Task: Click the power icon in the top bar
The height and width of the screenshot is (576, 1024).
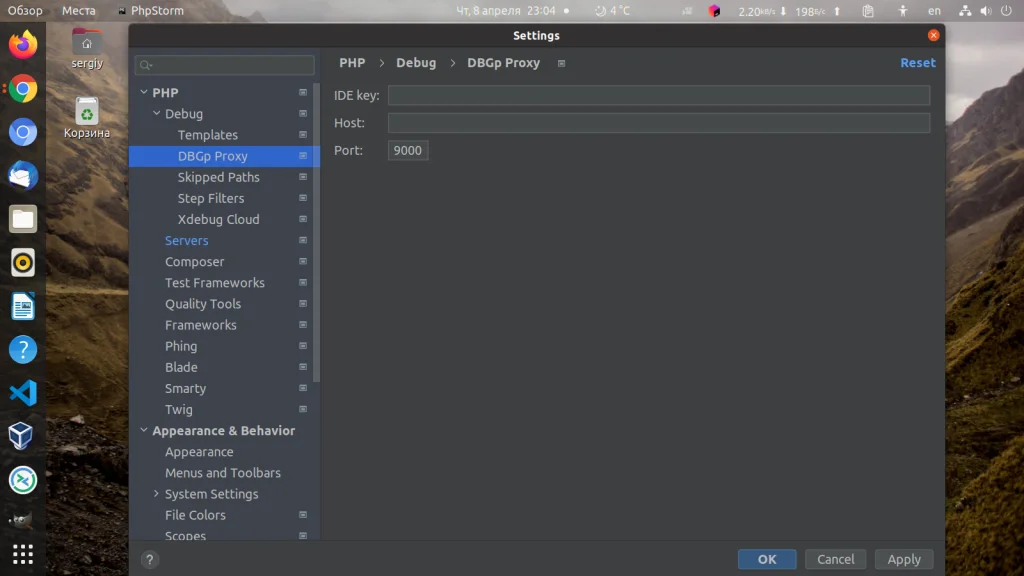Action: click(x=1007, y=11)
